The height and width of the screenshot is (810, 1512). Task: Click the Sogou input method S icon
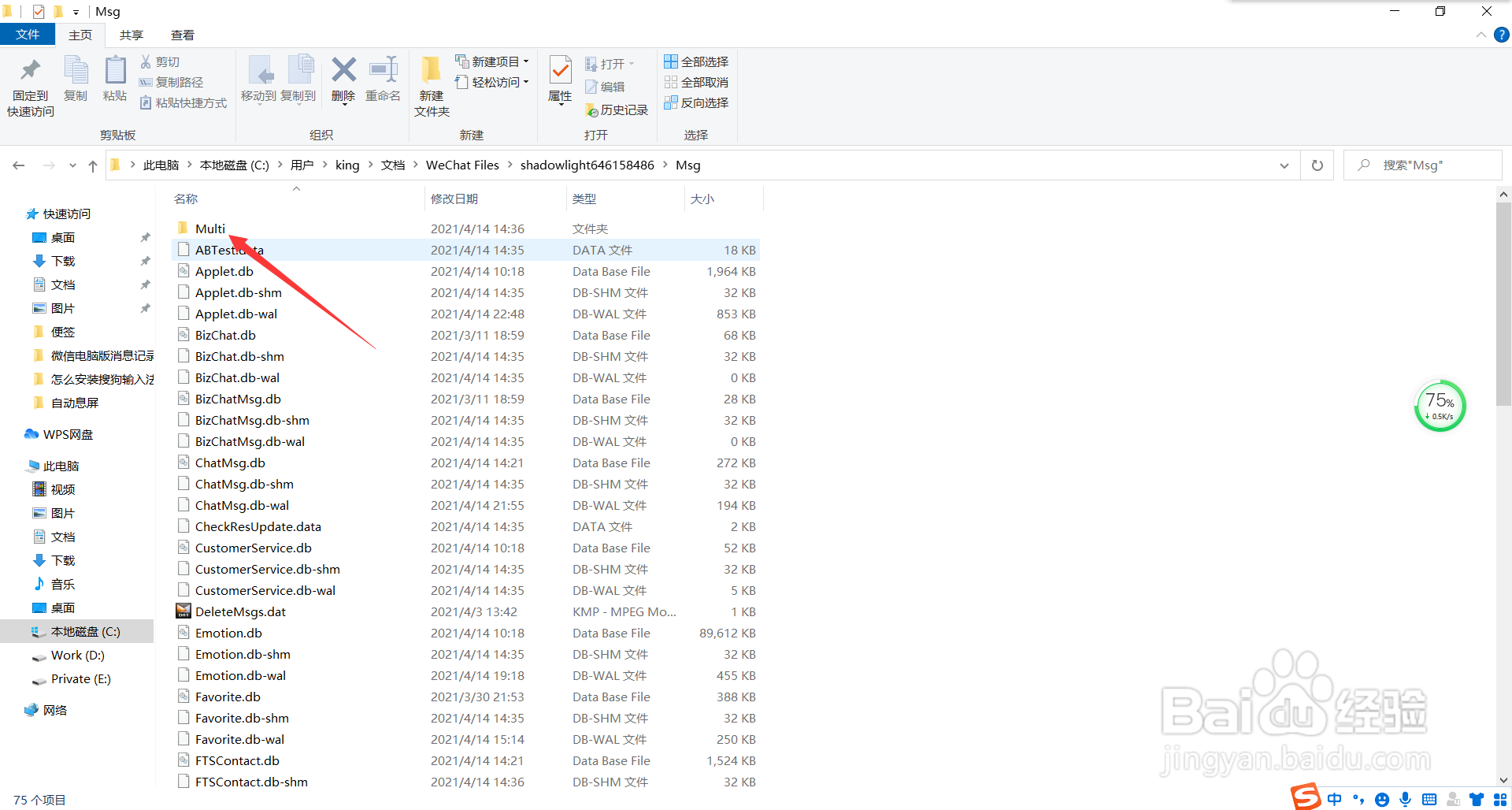(x=1305, y=797)
